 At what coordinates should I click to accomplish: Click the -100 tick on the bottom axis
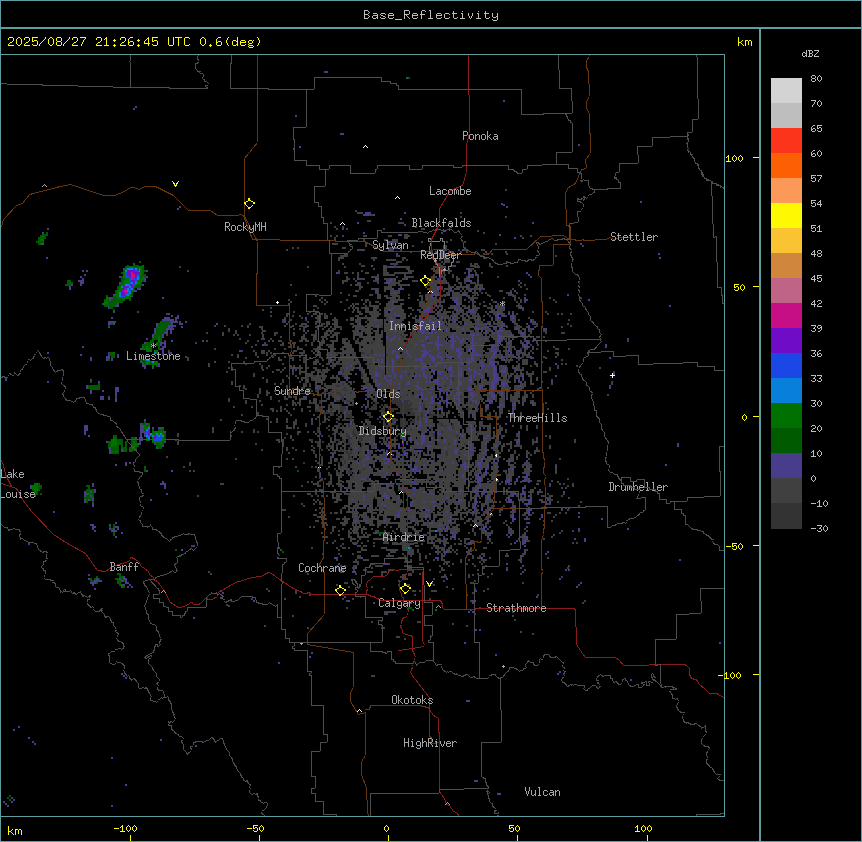pos(126,828)
